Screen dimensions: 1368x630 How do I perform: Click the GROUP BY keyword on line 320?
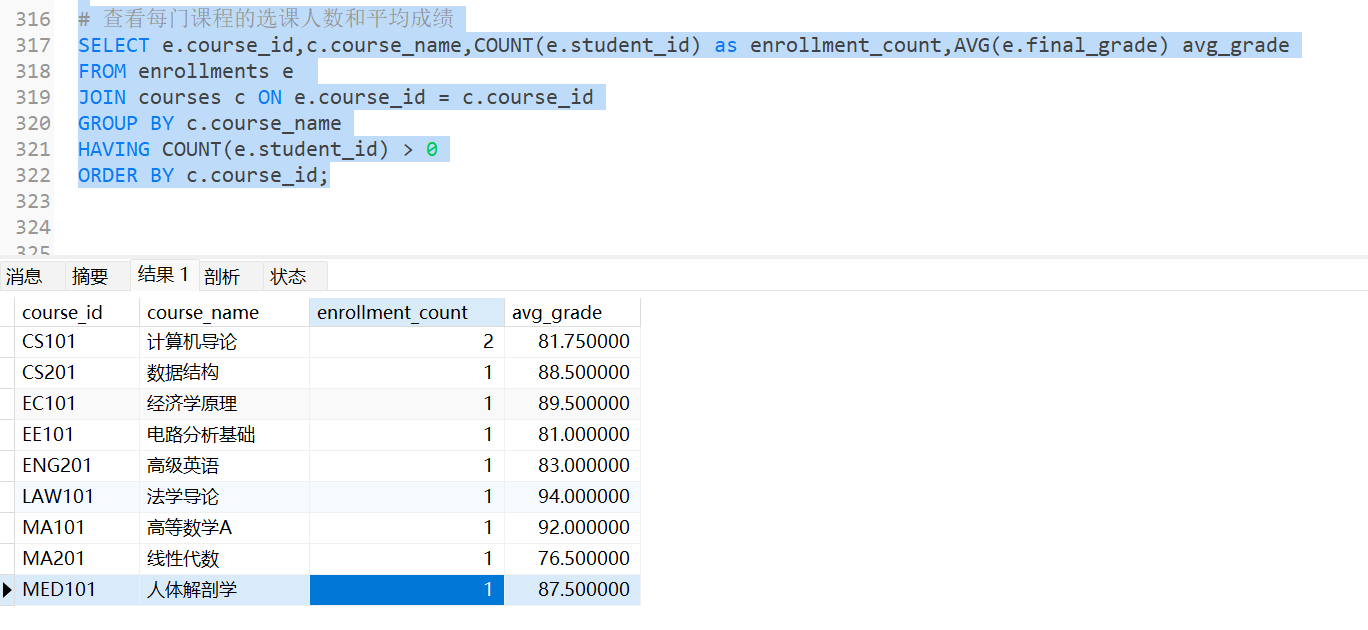(x=126, y=123)
